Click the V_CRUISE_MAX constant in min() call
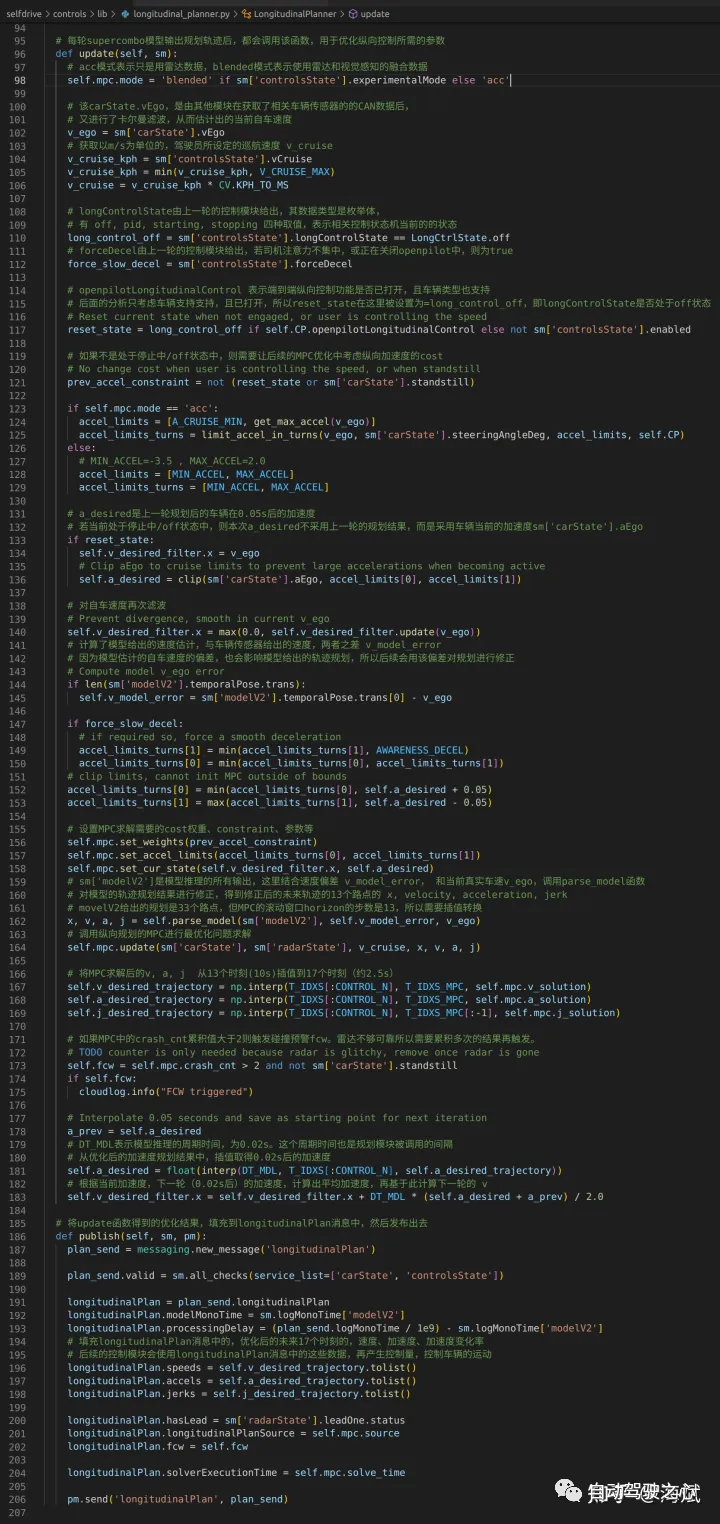Image resolution: width=720 pixels, height=1524 pixels. pyautogui.click(x=296, y=172)
